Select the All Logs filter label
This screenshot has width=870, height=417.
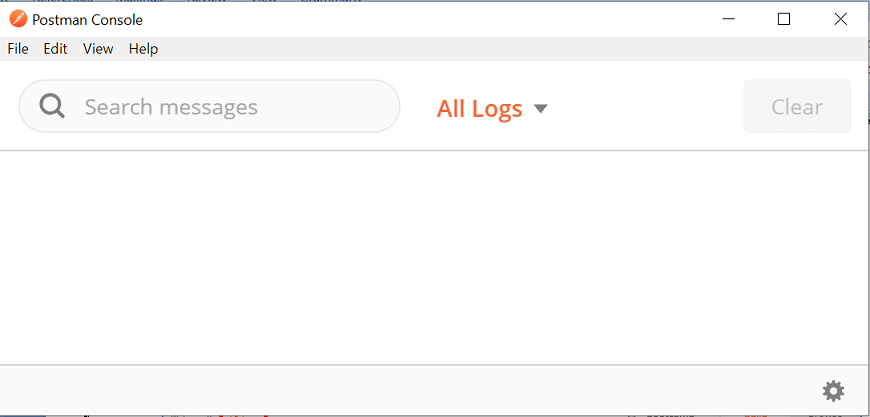point(479,108)
